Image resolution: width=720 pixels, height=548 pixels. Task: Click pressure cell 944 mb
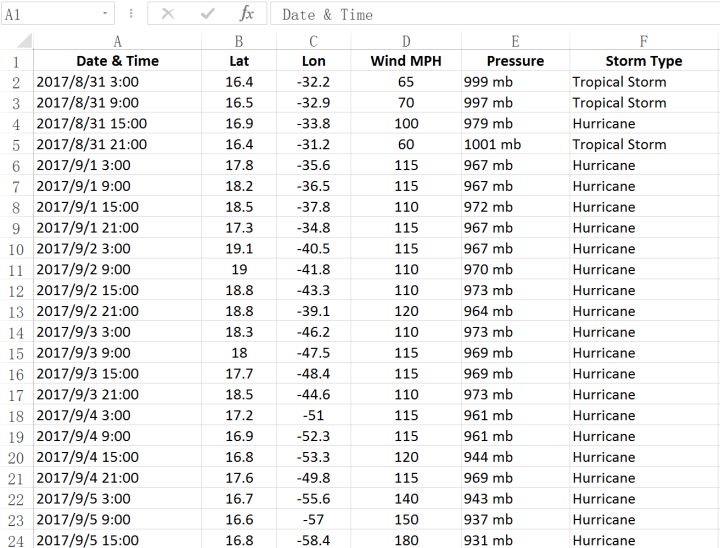(x=515, y=457)
